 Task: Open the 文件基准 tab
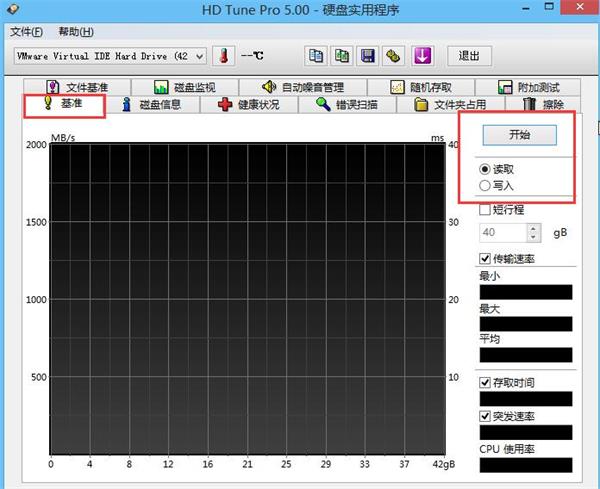(77, 87)
